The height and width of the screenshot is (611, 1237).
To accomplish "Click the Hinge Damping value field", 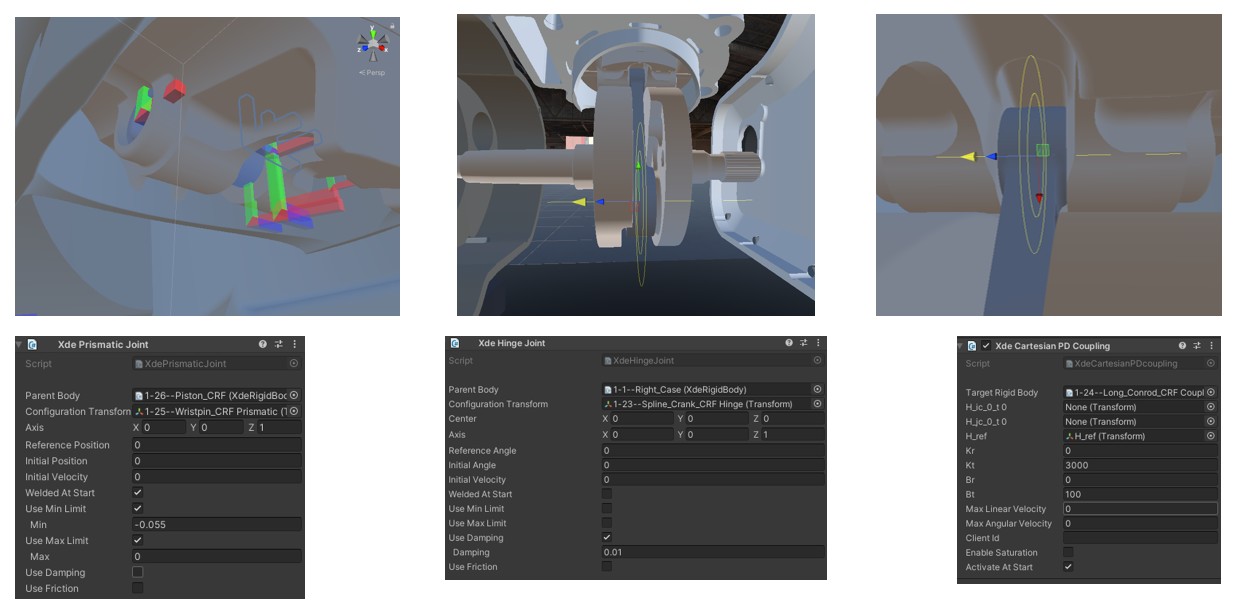I will click(712, 552).
